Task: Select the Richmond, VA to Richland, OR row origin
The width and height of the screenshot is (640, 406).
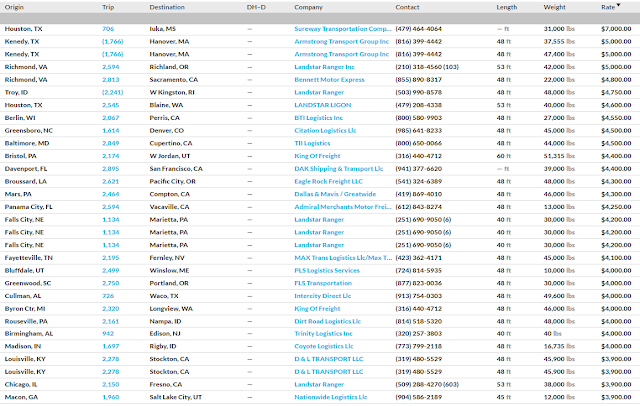Action: pyautogui.click(x=26, y=67)
